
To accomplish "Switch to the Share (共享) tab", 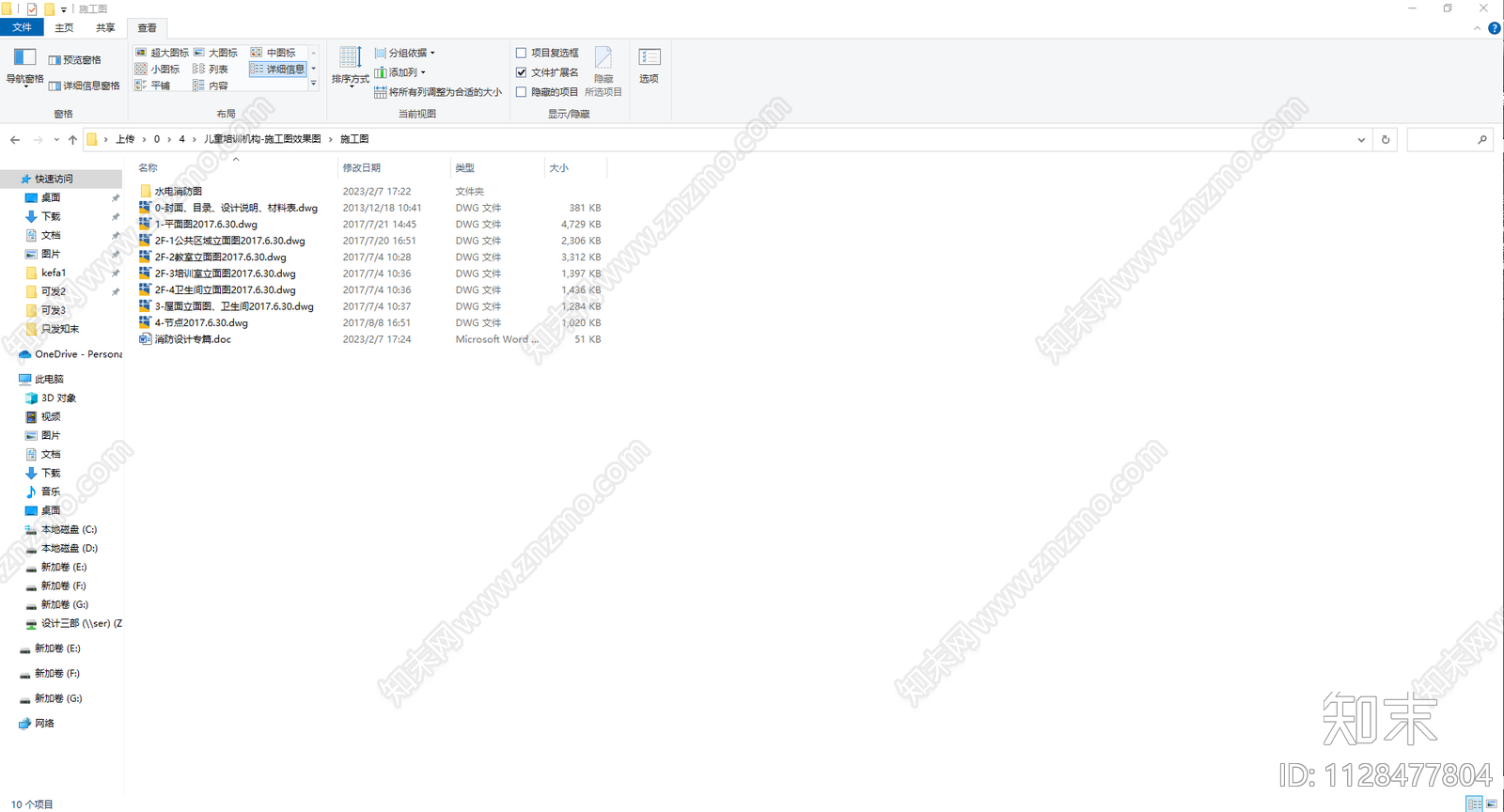I will pyautogui.click(x=105, y=27).
